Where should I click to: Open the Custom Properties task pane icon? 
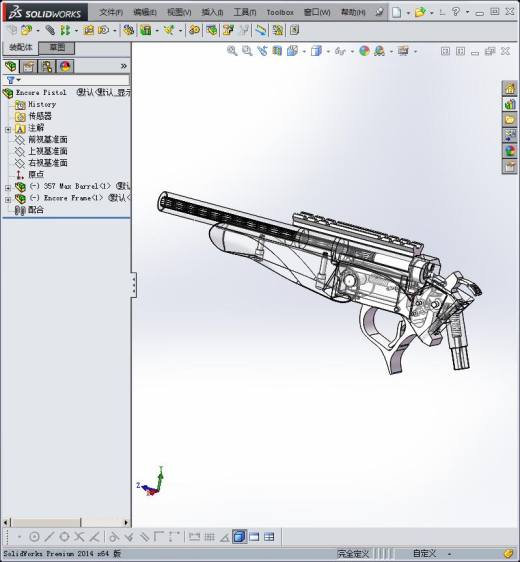coord(510,167)
